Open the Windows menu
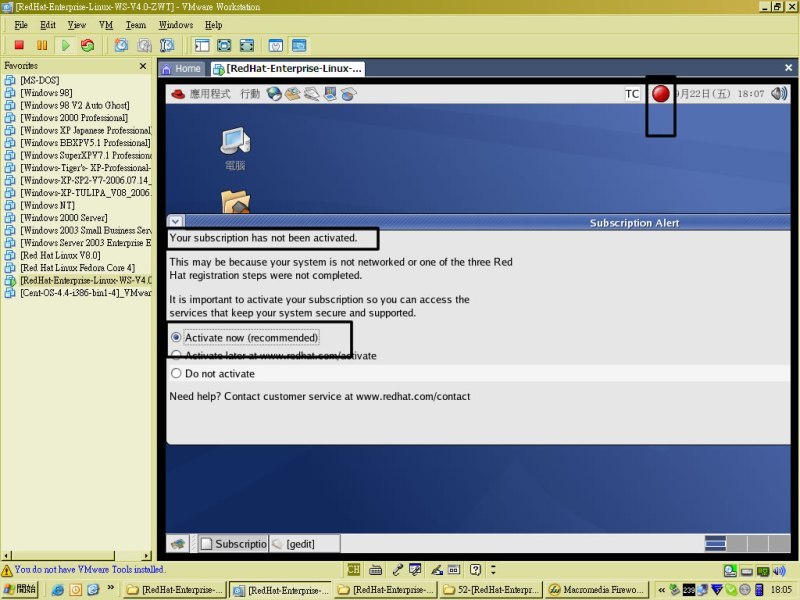 pyautogui.click(x=176, y=25)
